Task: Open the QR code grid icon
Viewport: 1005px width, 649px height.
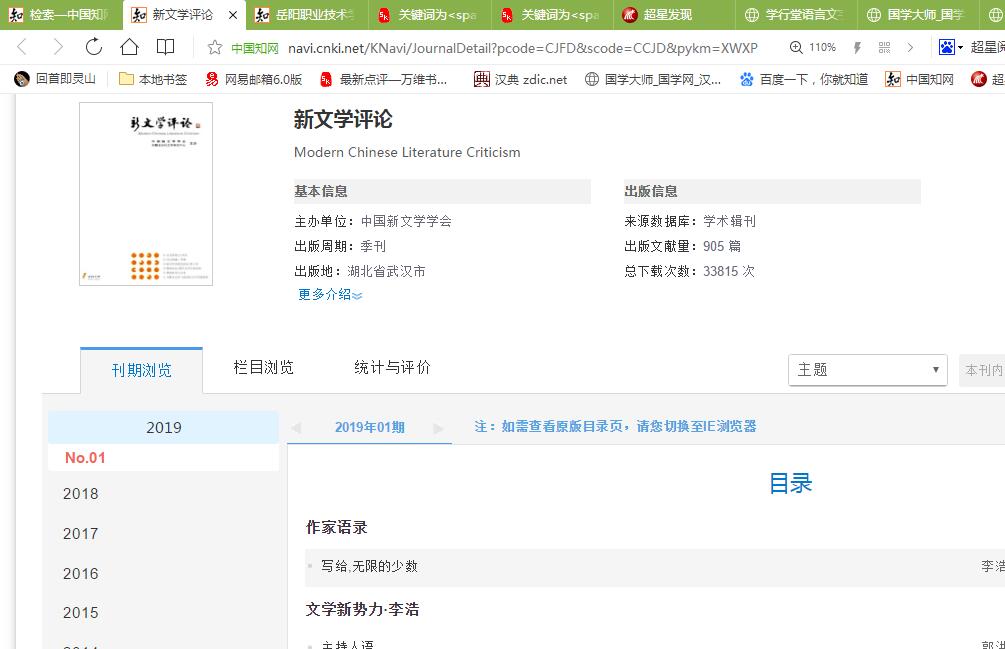Action: click(x=884, y=47)
